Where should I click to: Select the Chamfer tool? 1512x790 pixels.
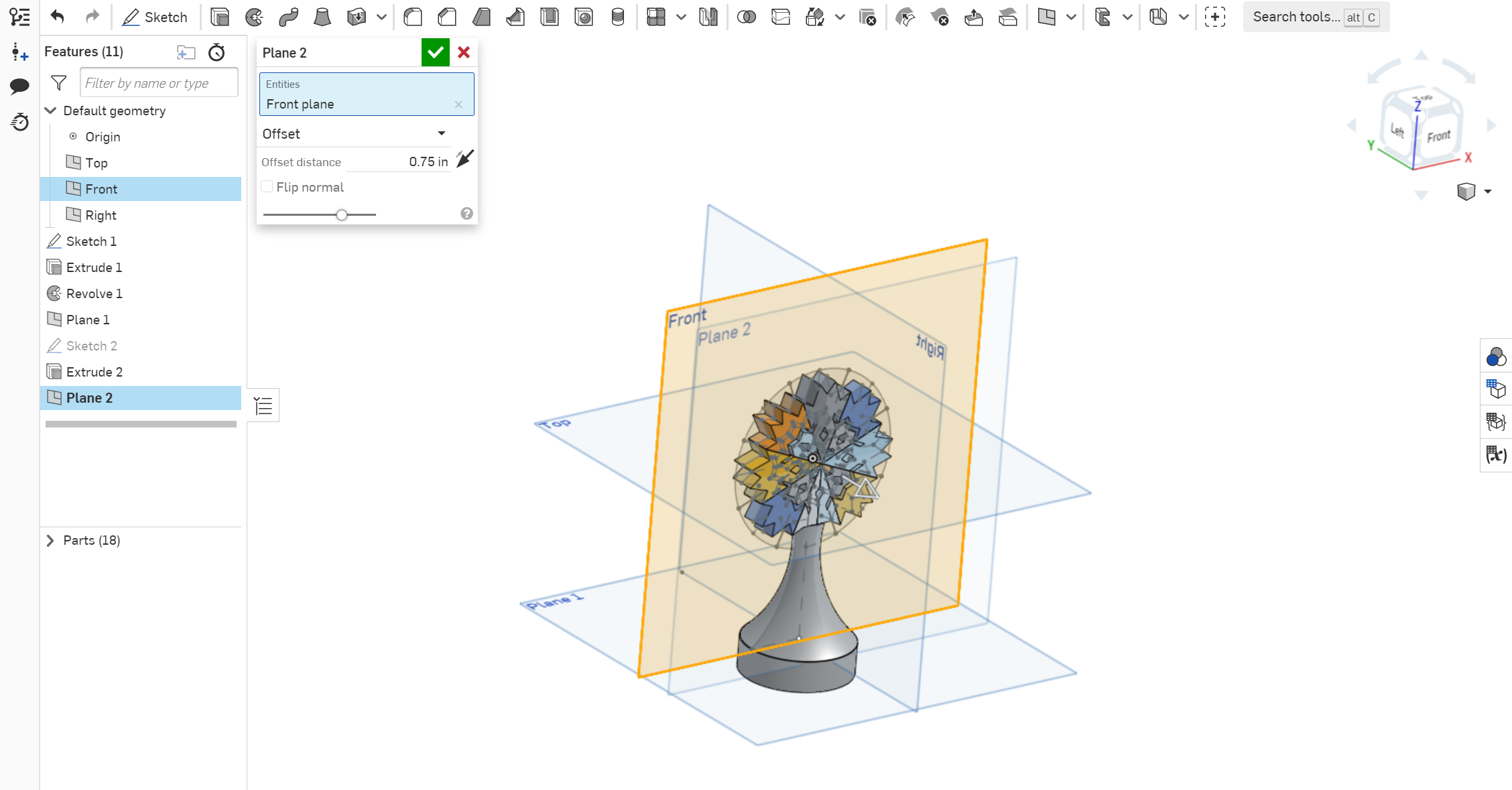[x=447, y=17]
